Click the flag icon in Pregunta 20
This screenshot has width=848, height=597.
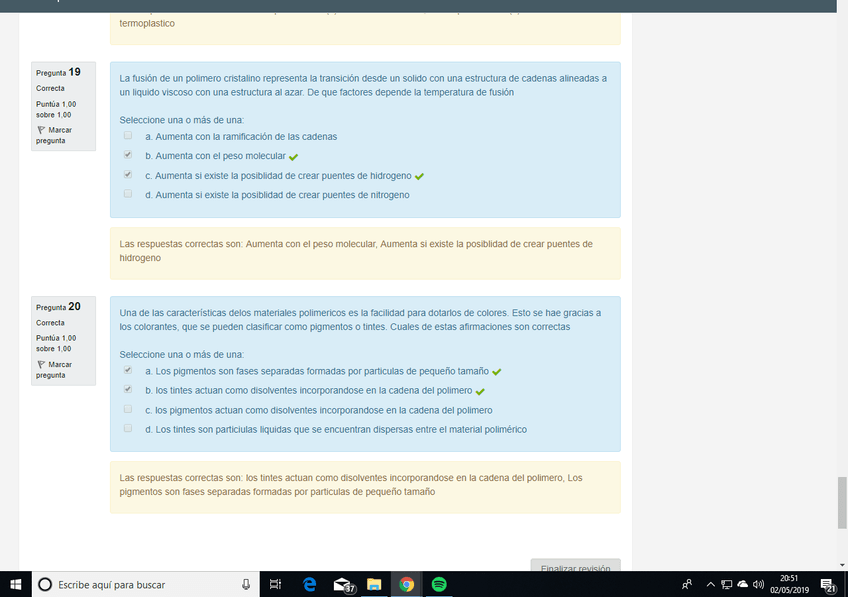coord(41,364)
